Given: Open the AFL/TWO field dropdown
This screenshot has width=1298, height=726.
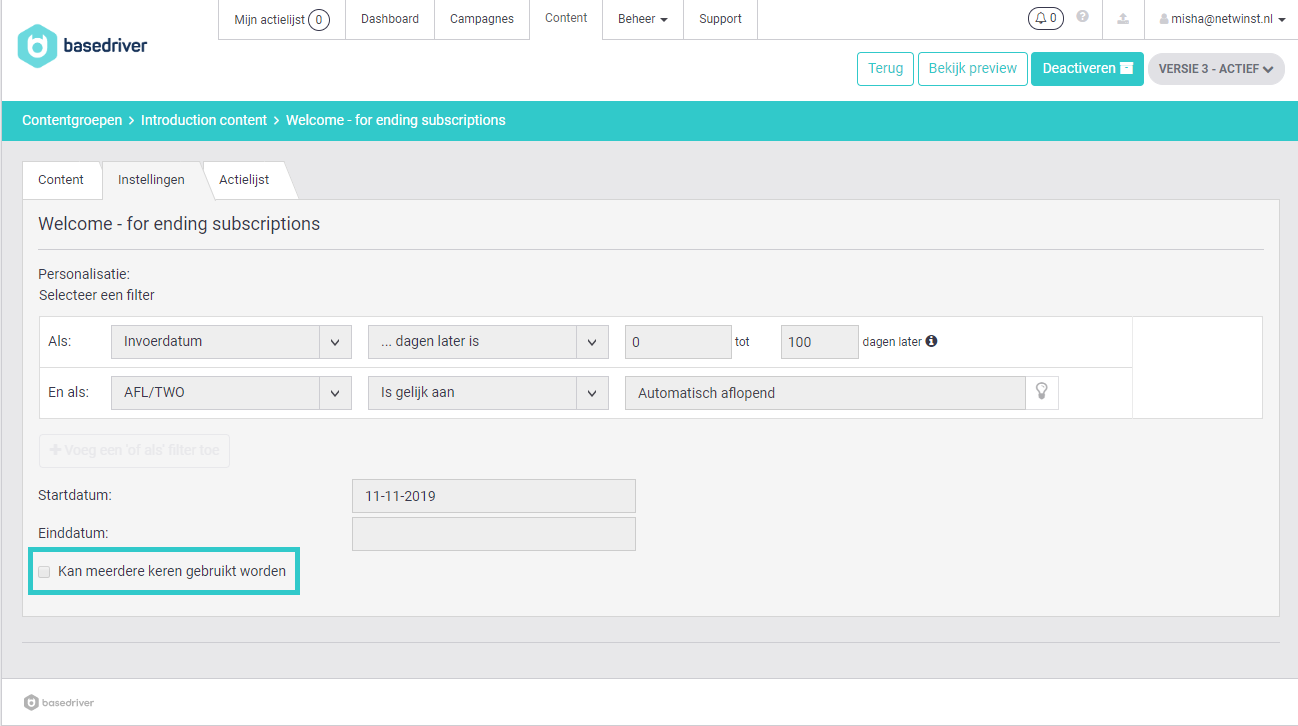Looking at the screenshot, I should pos(231,392).
